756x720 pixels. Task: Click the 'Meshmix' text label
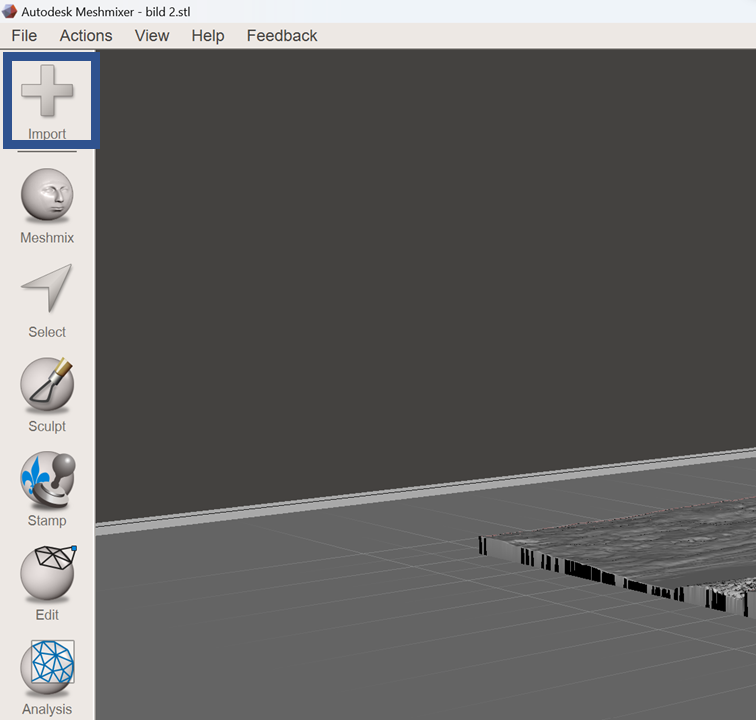(47, 238)
